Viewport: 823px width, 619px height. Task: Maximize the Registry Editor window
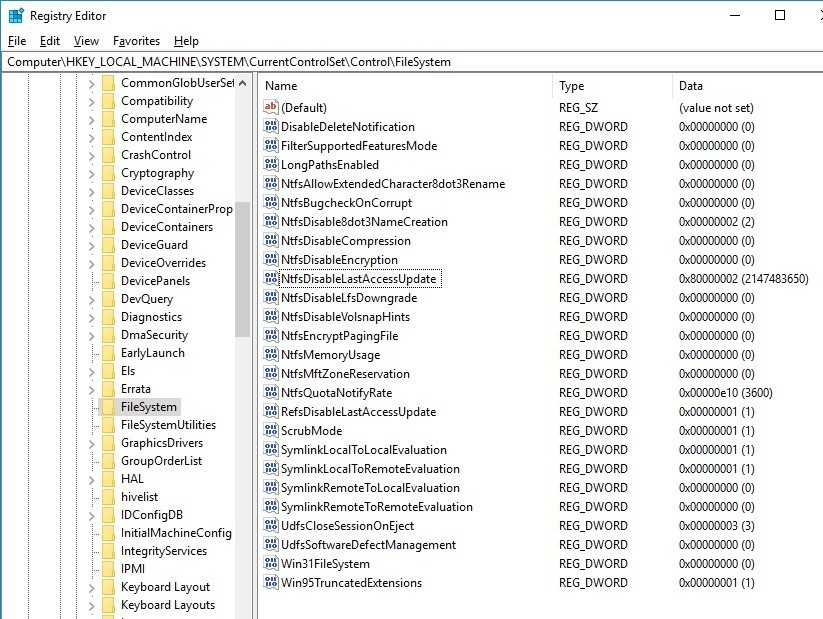pos(780,15)
